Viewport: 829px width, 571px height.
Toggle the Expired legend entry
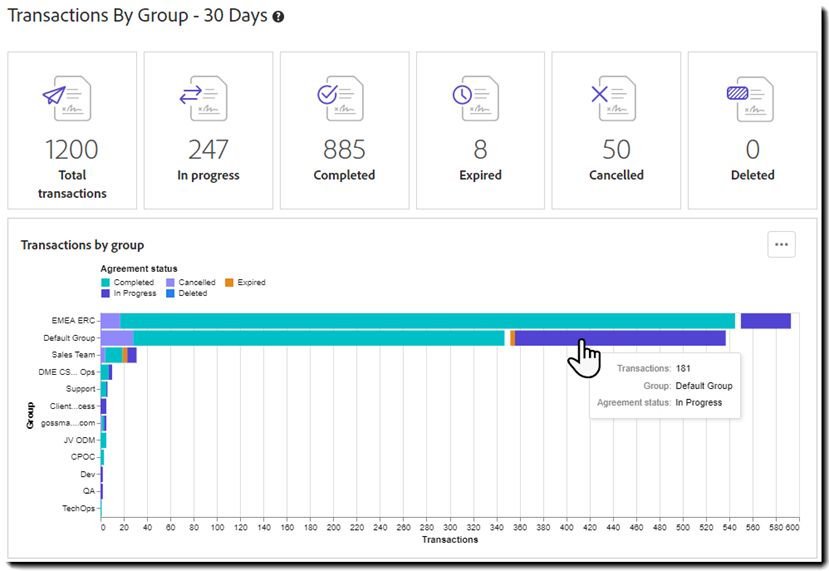245,282
